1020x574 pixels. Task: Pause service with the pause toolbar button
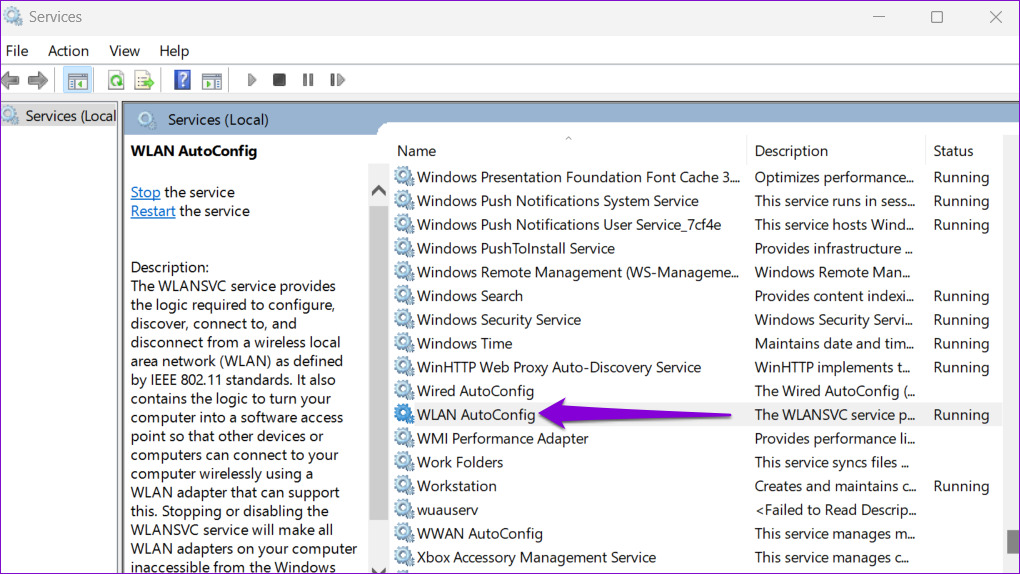click(x=308, y=80)
